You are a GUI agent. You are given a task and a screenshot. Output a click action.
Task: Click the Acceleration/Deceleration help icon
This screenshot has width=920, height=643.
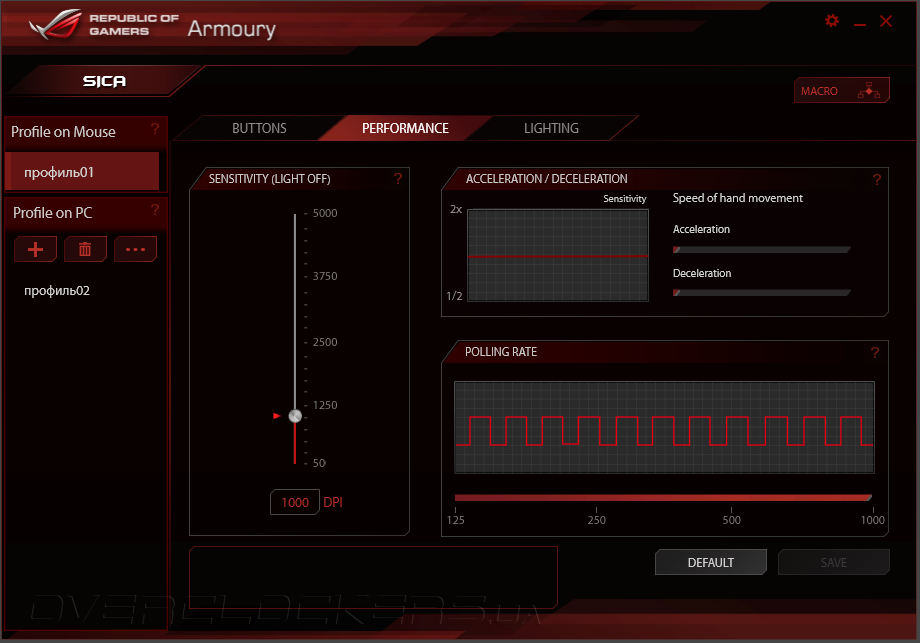(877, 180)
